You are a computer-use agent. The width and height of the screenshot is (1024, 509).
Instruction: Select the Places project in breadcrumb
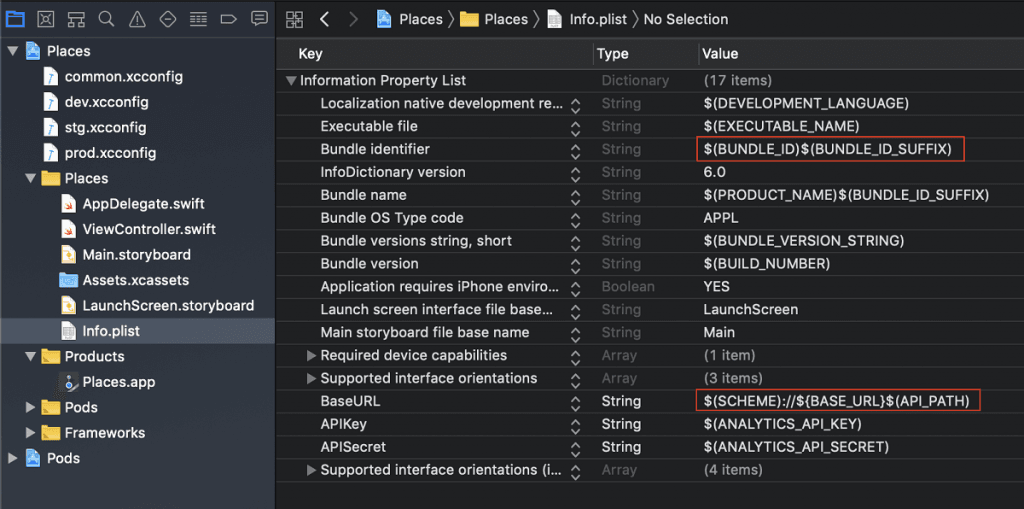pyautogui.click(x=410, y=20)
